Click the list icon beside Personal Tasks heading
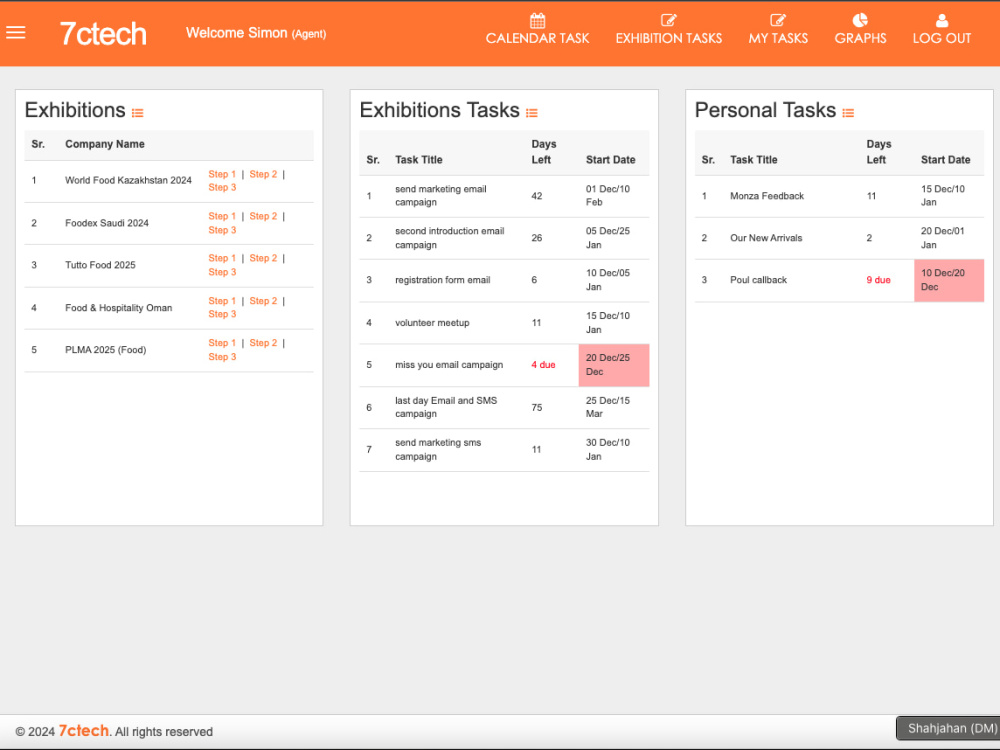Viewport: 1000px width, 750px height. 848,113
